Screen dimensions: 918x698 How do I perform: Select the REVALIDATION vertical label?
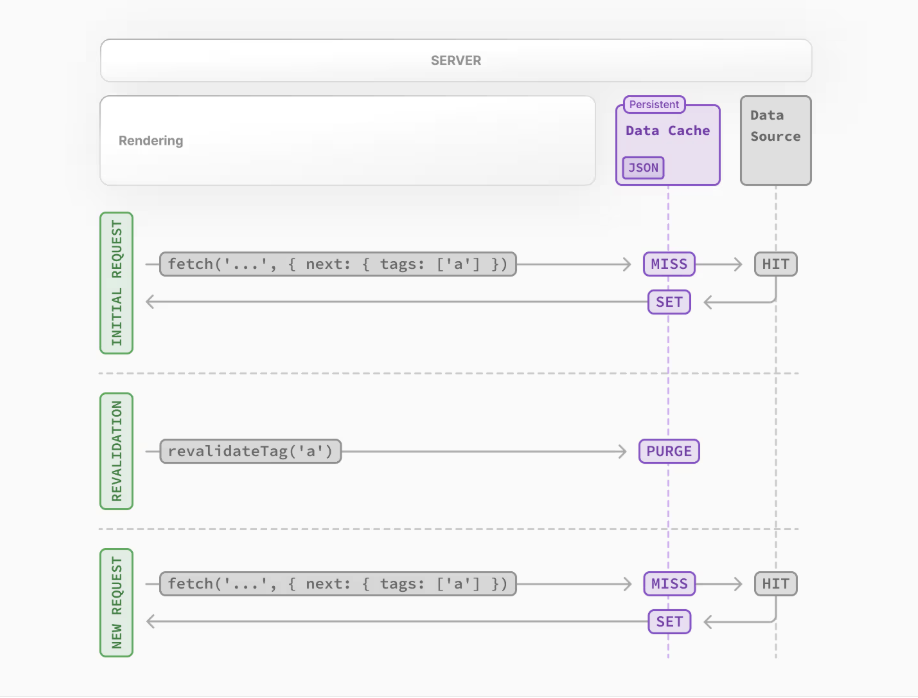(116, 451)
